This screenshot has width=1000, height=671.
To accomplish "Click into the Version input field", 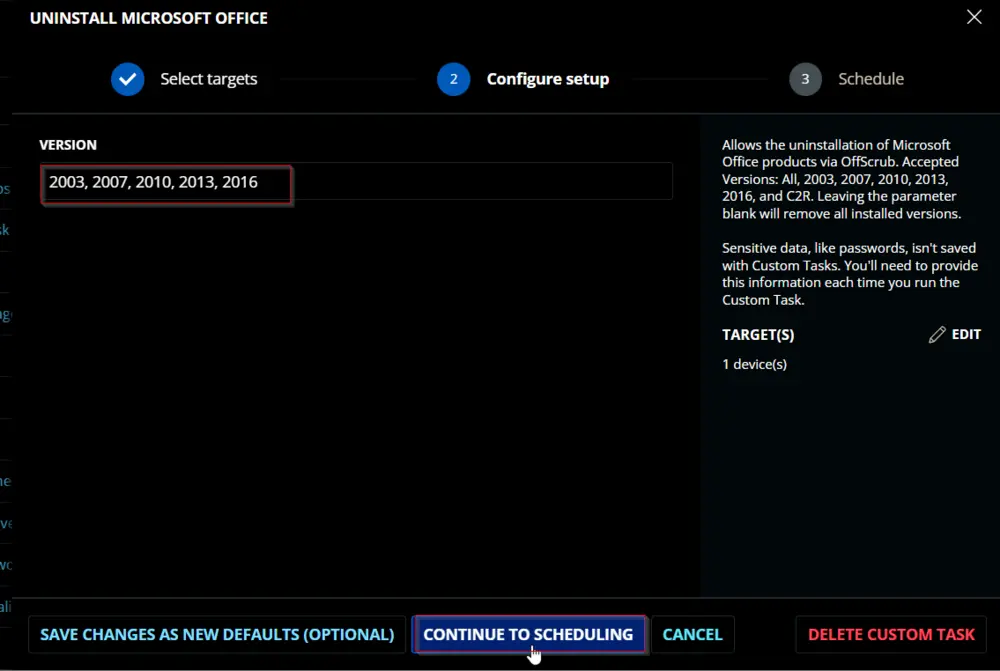I will tap(356, 182).
